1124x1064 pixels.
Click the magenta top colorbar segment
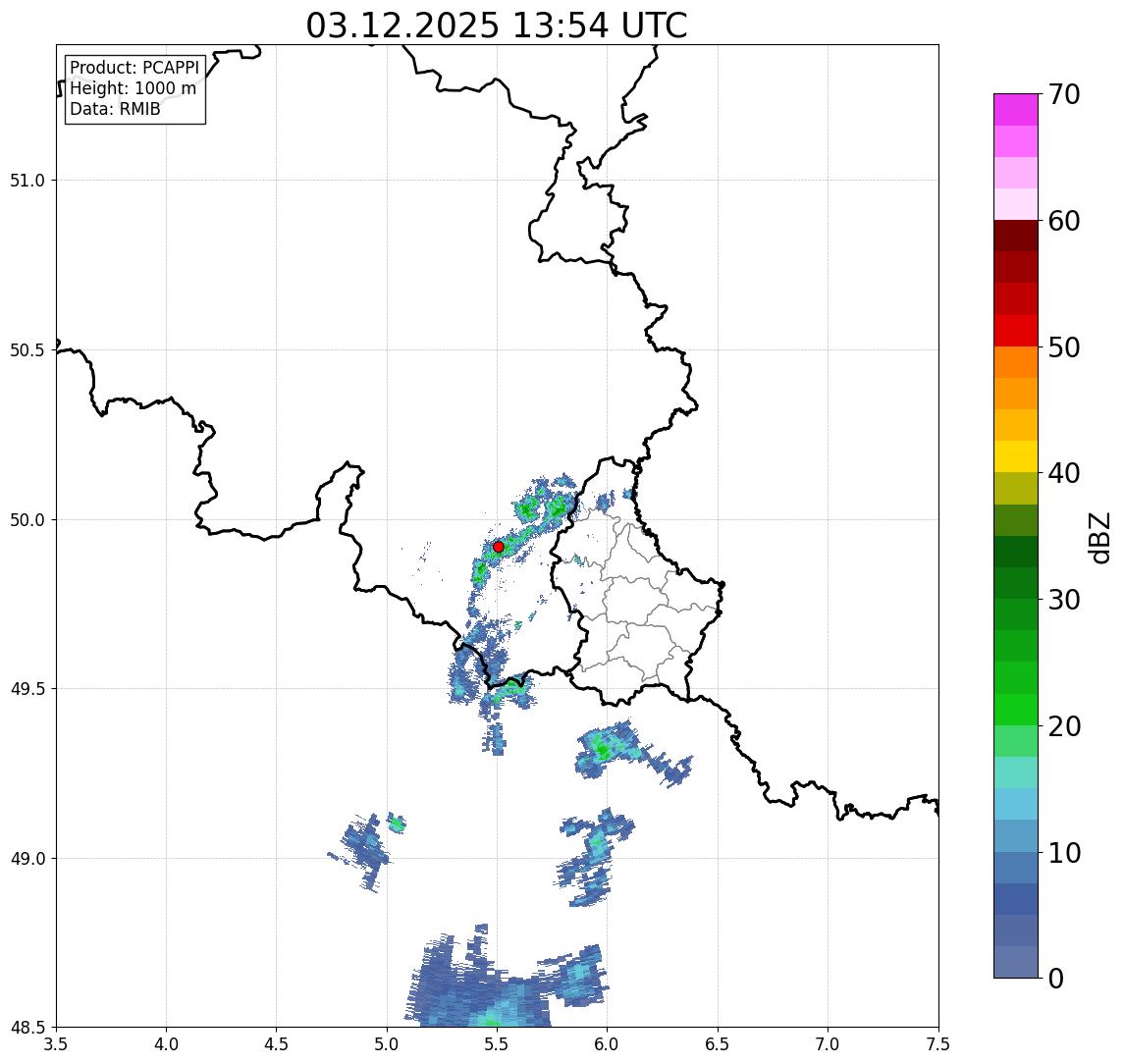coord(1016,110)
